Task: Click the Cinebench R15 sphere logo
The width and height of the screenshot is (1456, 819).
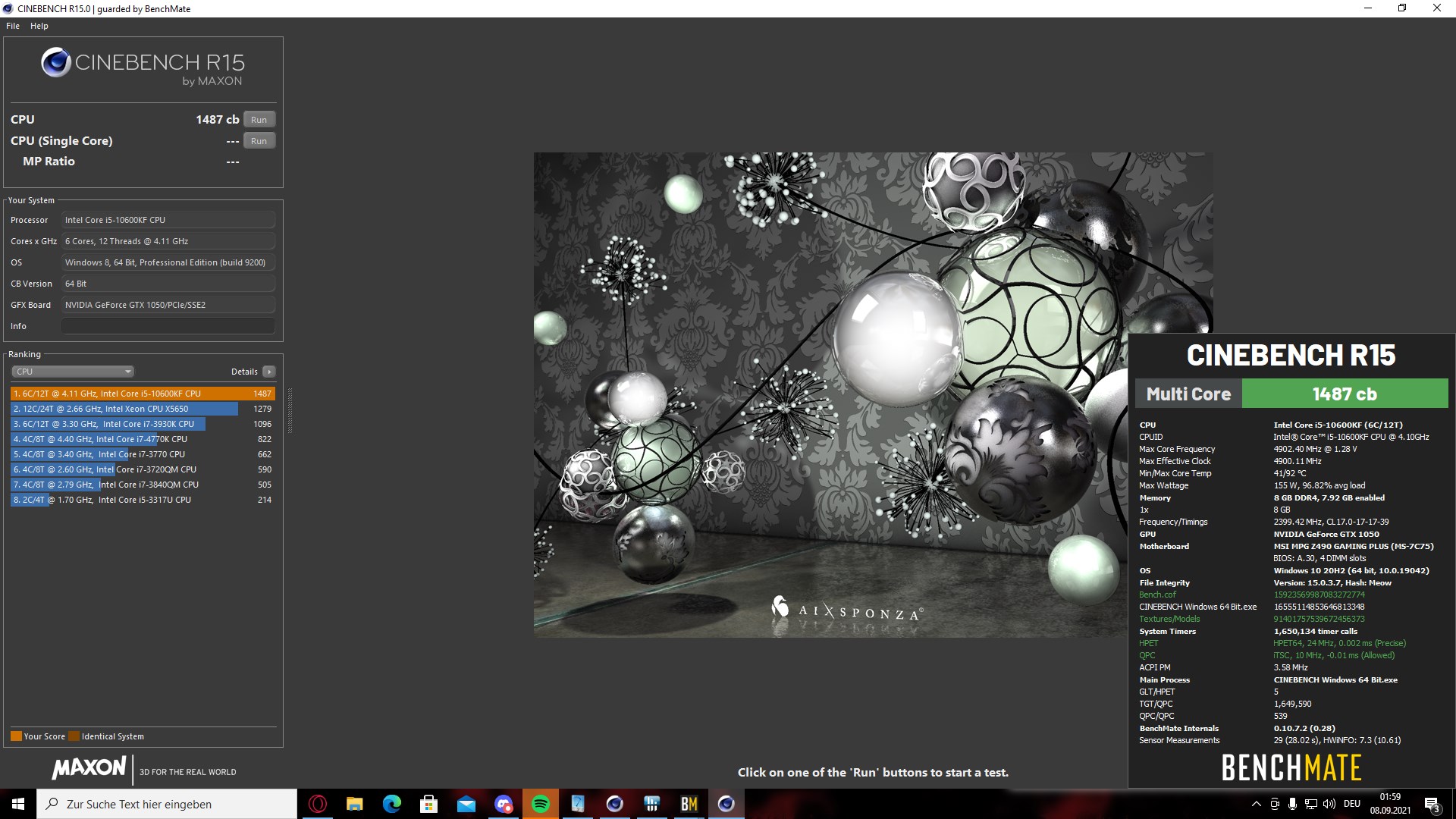Action: coord(56,63)
